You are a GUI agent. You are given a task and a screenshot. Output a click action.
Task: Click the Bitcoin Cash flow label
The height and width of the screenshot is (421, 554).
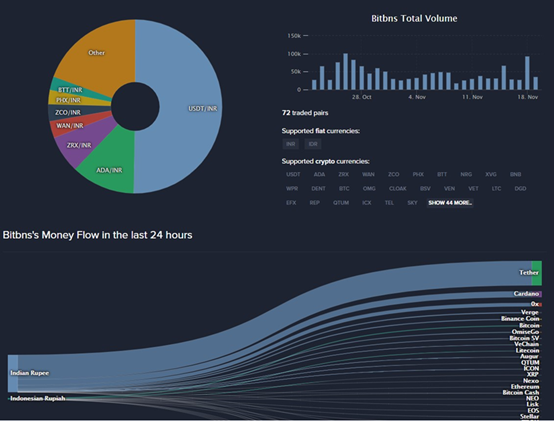coord(521,393)
